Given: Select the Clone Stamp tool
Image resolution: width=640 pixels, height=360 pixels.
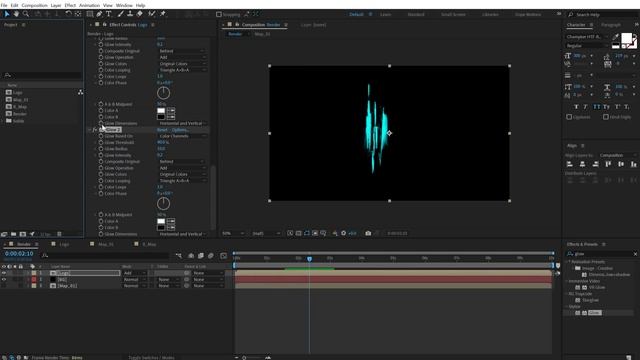Looking at the screenshot, I should pos(130,14).
